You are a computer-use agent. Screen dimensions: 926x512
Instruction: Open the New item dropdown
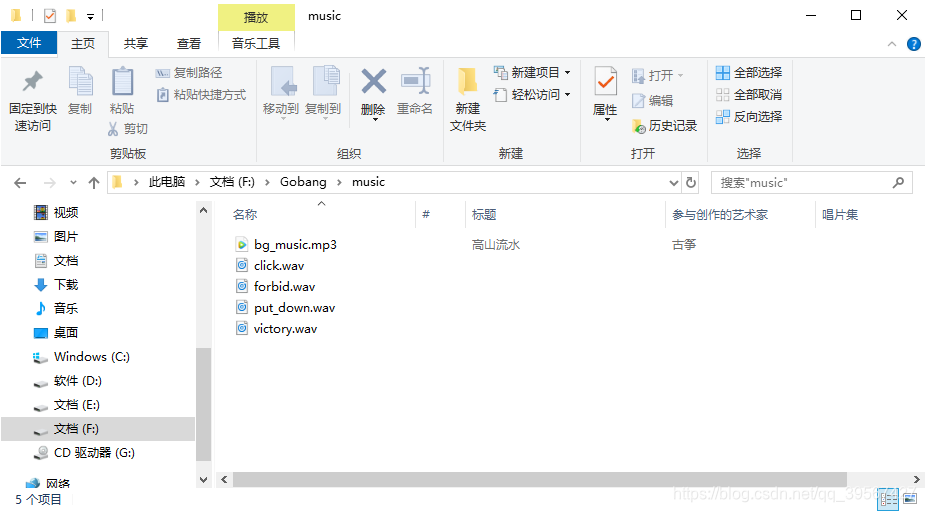[532, 73]
